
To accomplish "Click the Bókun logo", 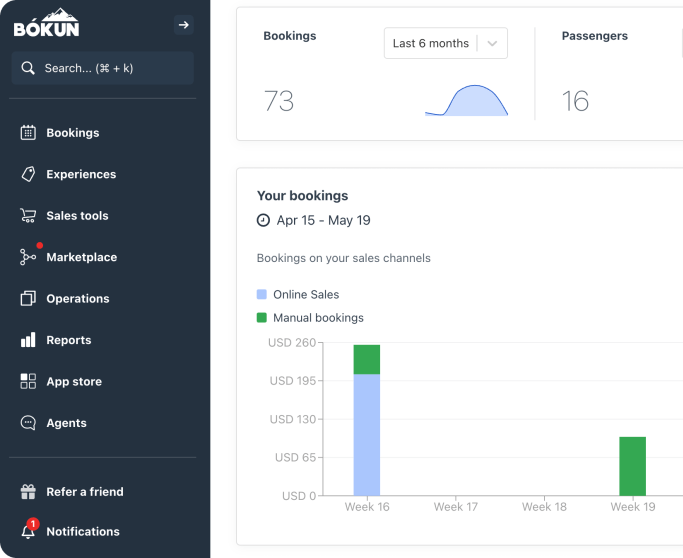I will click(x=46, y=24).
